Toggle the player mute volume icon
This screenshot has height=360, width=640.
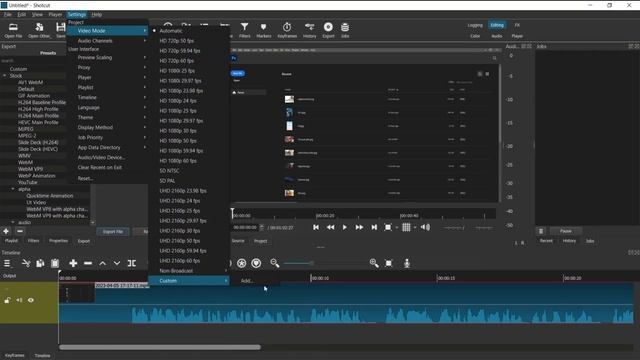point(425,227)
